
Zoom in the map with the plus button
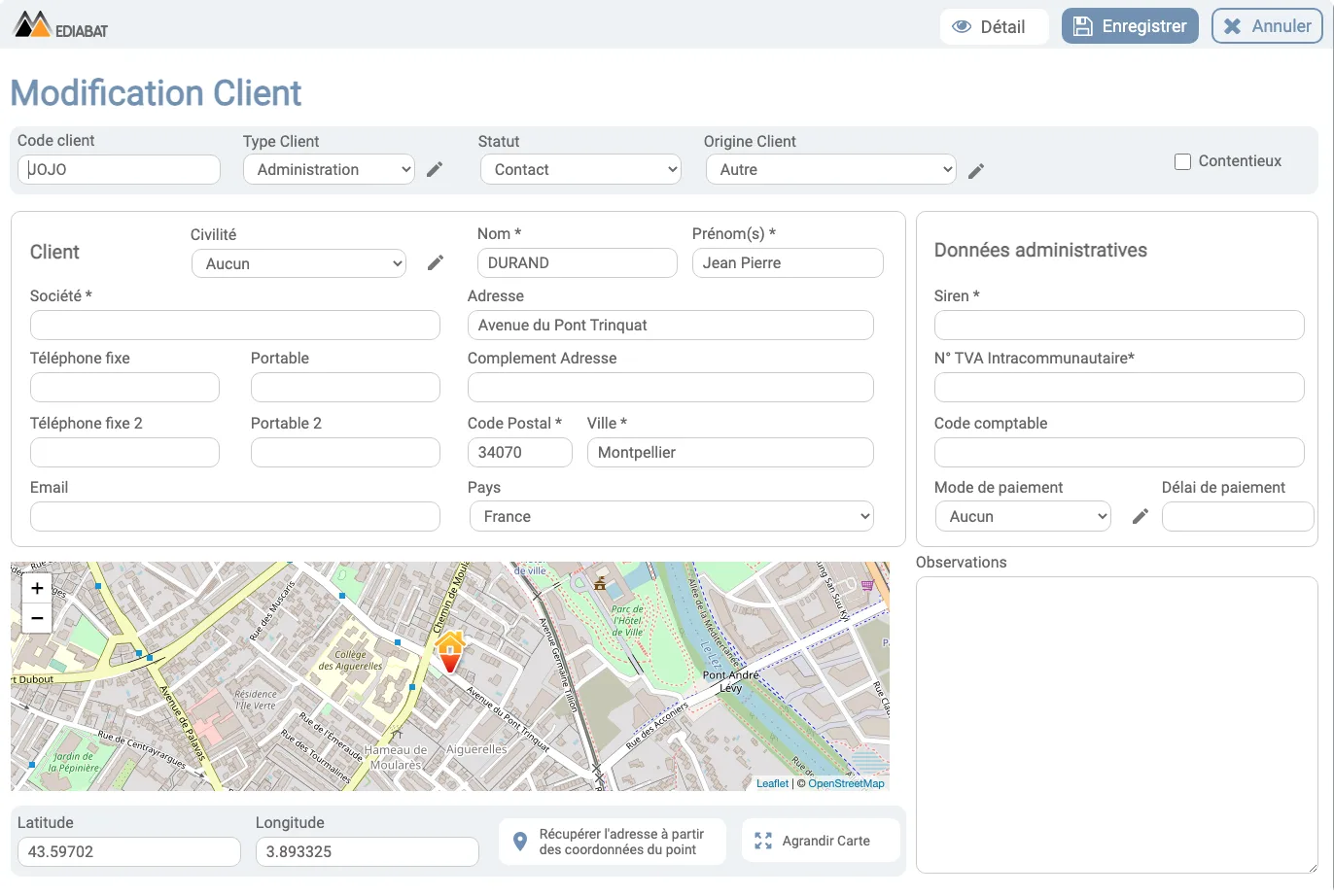(37, 588)
